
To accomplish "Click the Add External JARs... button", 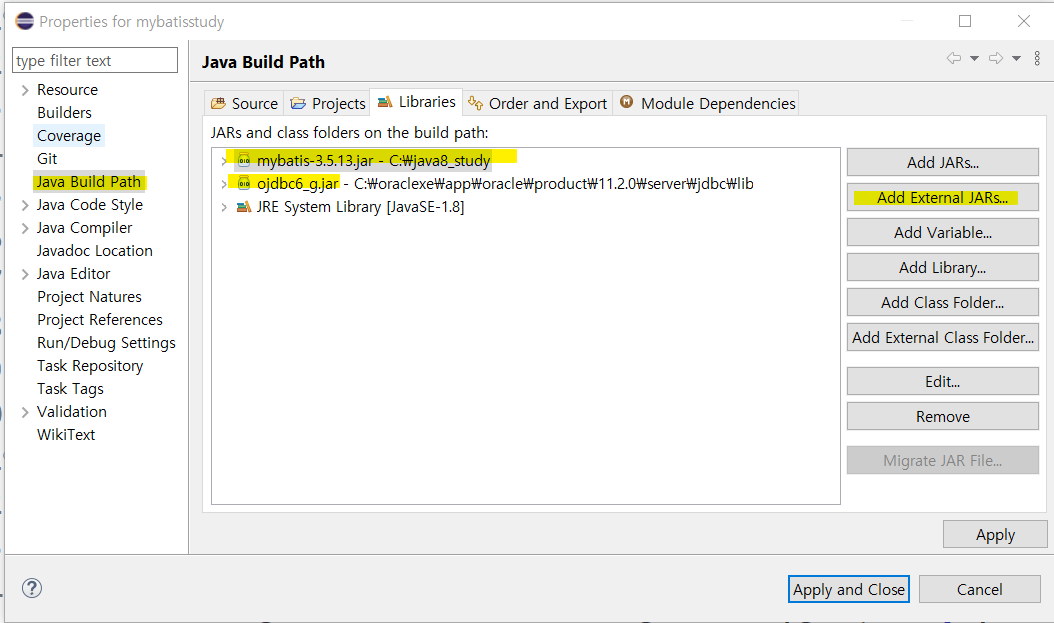I will tap(942, 198).
